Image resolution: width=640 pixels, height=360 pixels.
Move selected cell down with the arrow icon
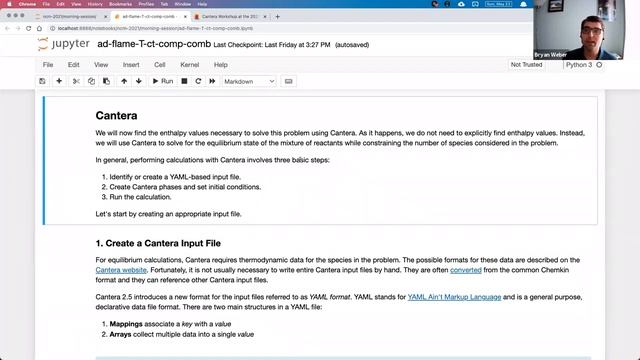(x=139, y=81)
